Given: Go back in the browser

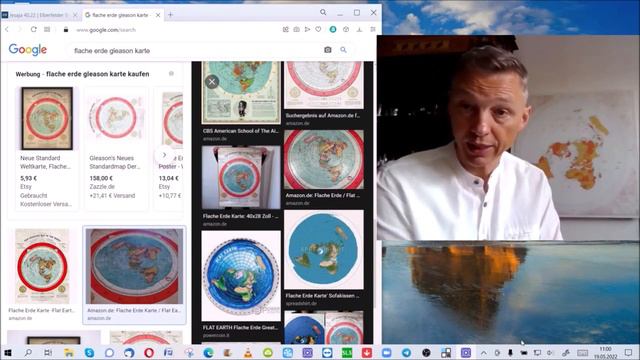Looking at the screenshot, I should (7, 29).
